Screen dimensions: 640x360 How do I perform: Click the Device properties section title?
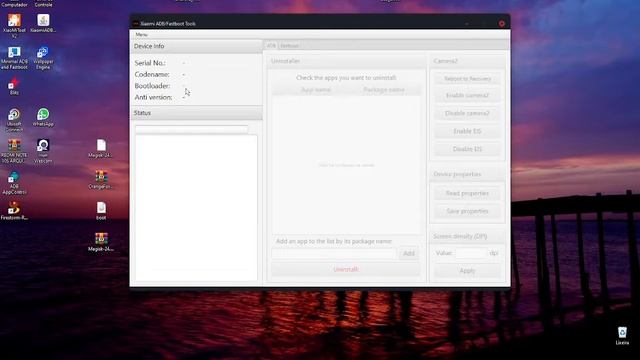(457, 174)
